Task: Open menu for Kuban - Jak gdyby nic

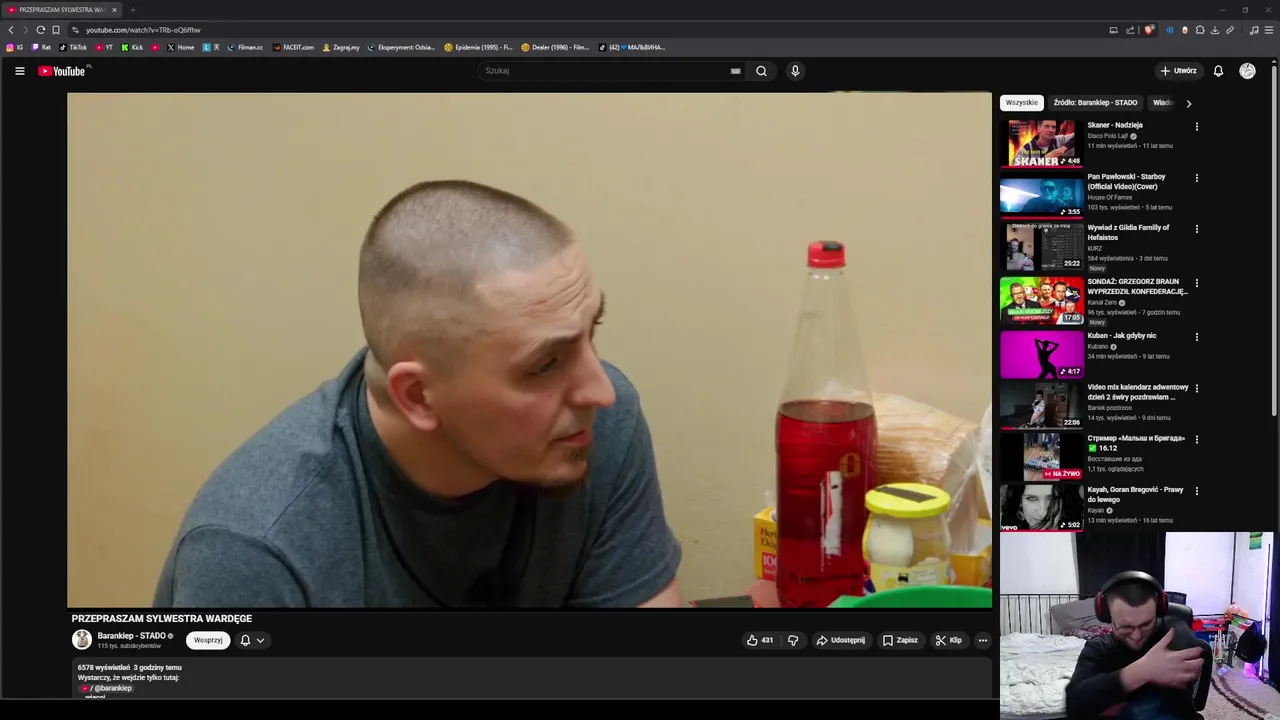Action: pos(1196,337)
